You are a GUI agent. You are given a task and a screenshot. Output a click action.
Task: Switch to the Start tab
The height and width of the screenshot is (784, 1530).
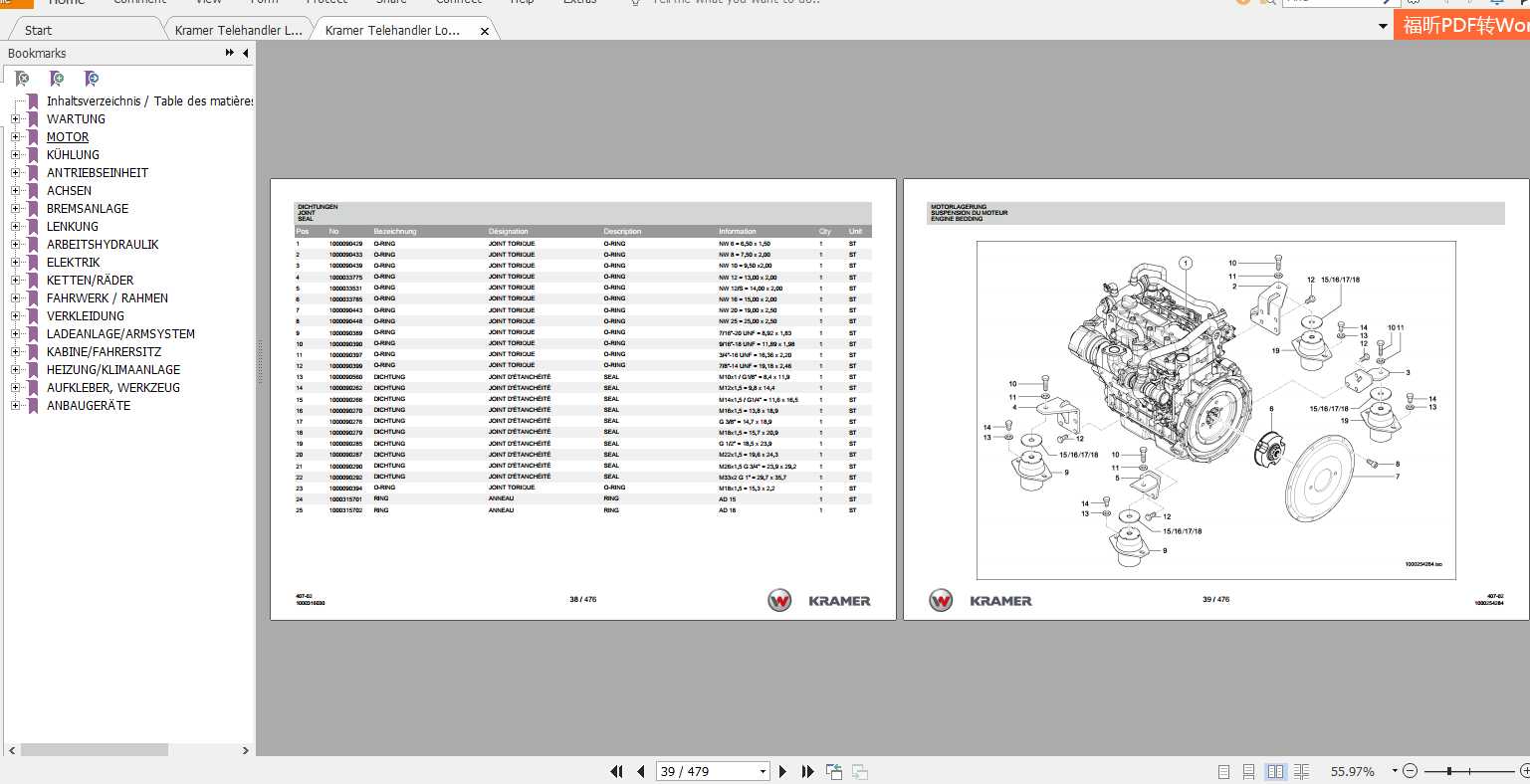coord(39,30)
